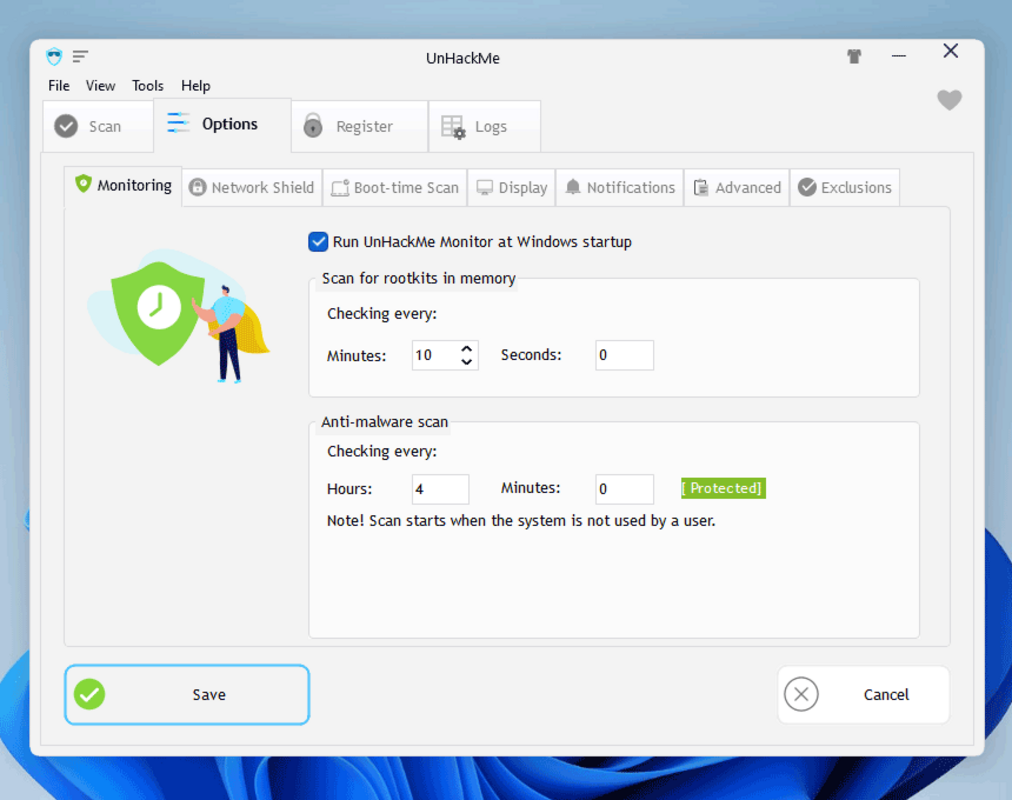1012x800 pixels.
Task: Switch to the Advanced sub-tab
Action: point(737,188)
